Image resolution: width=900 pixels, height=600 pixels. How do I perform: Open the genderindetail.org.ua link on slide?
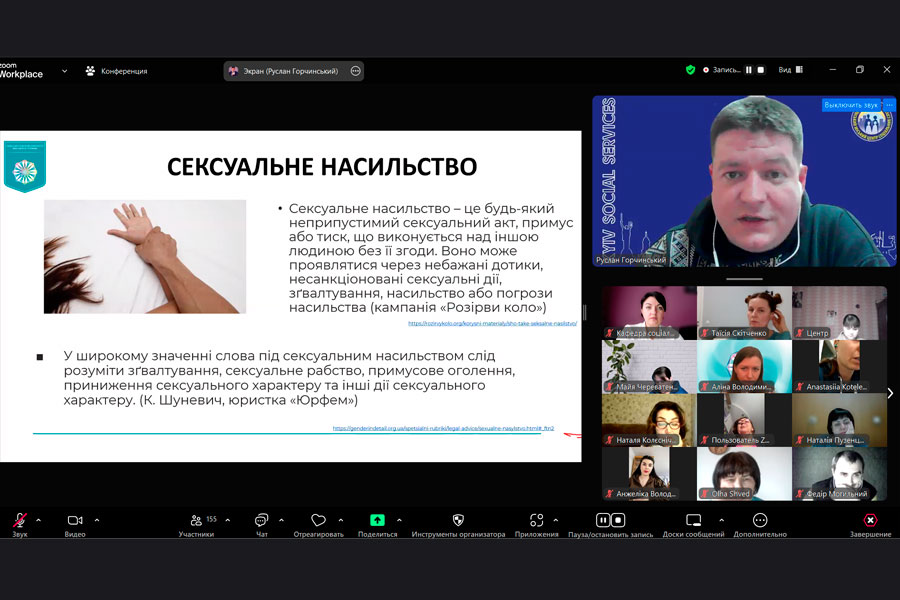443,428
